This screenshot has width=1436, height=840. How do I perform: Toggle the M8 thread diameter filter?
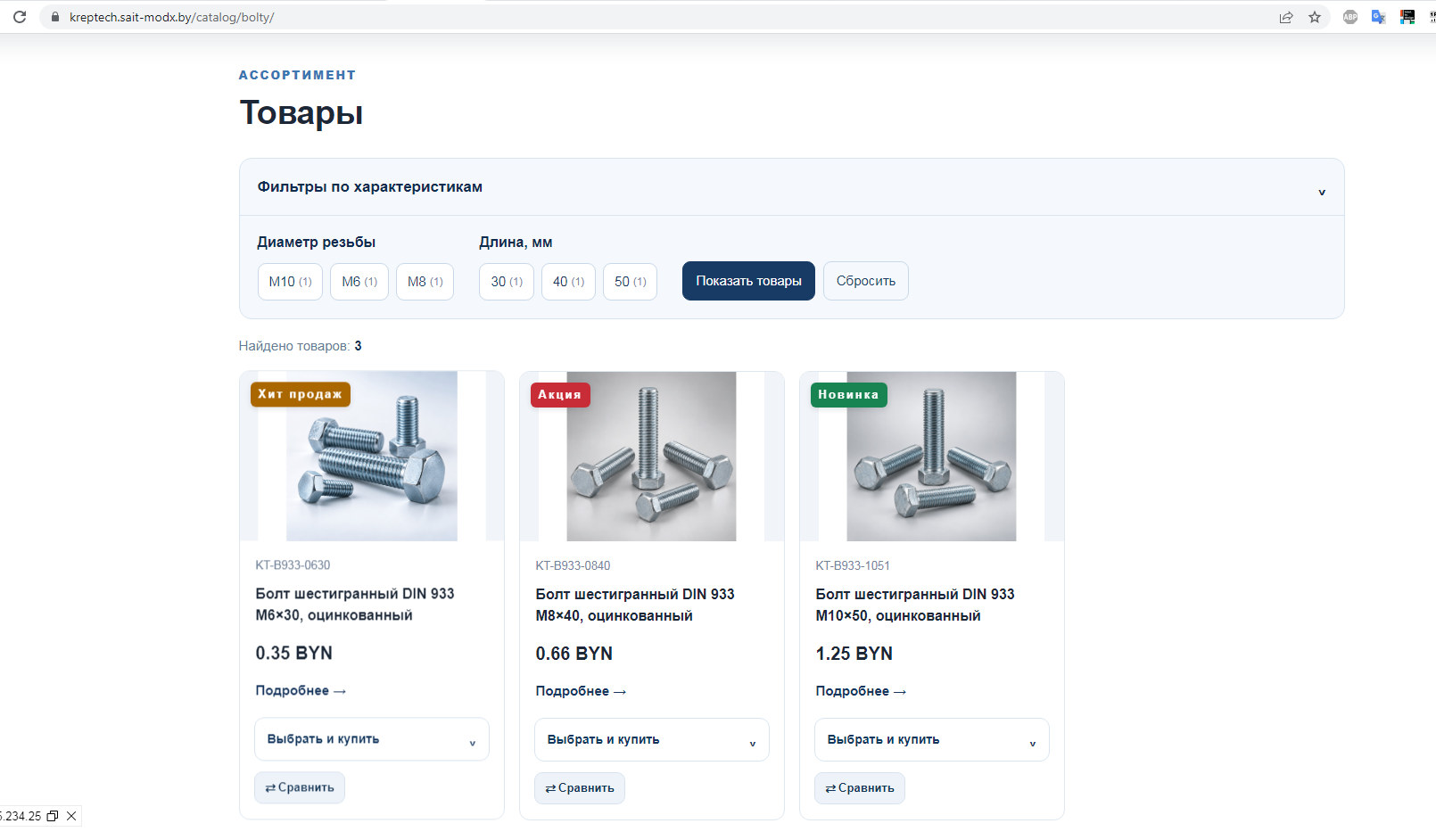coord(425,282)
